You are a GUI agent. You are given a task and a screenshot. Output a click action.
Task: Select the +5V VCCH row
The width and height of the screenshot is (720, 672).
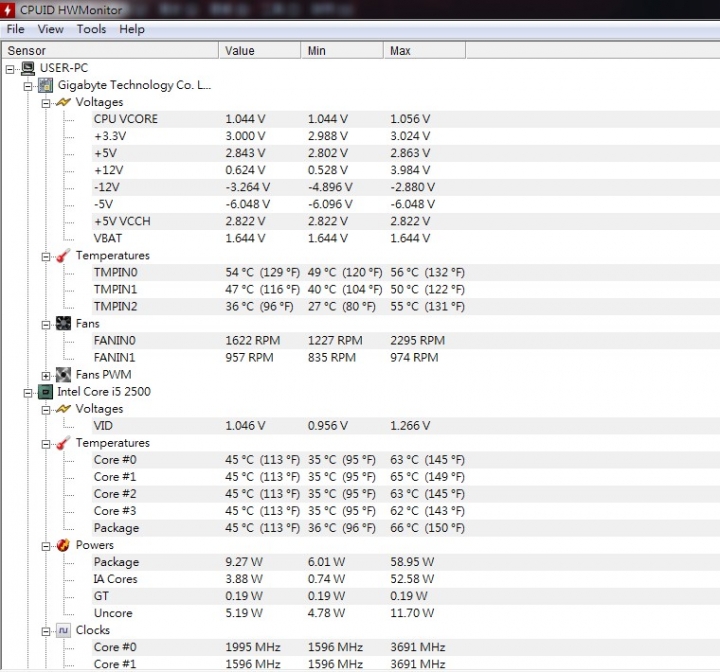click(x=405, y=221)
